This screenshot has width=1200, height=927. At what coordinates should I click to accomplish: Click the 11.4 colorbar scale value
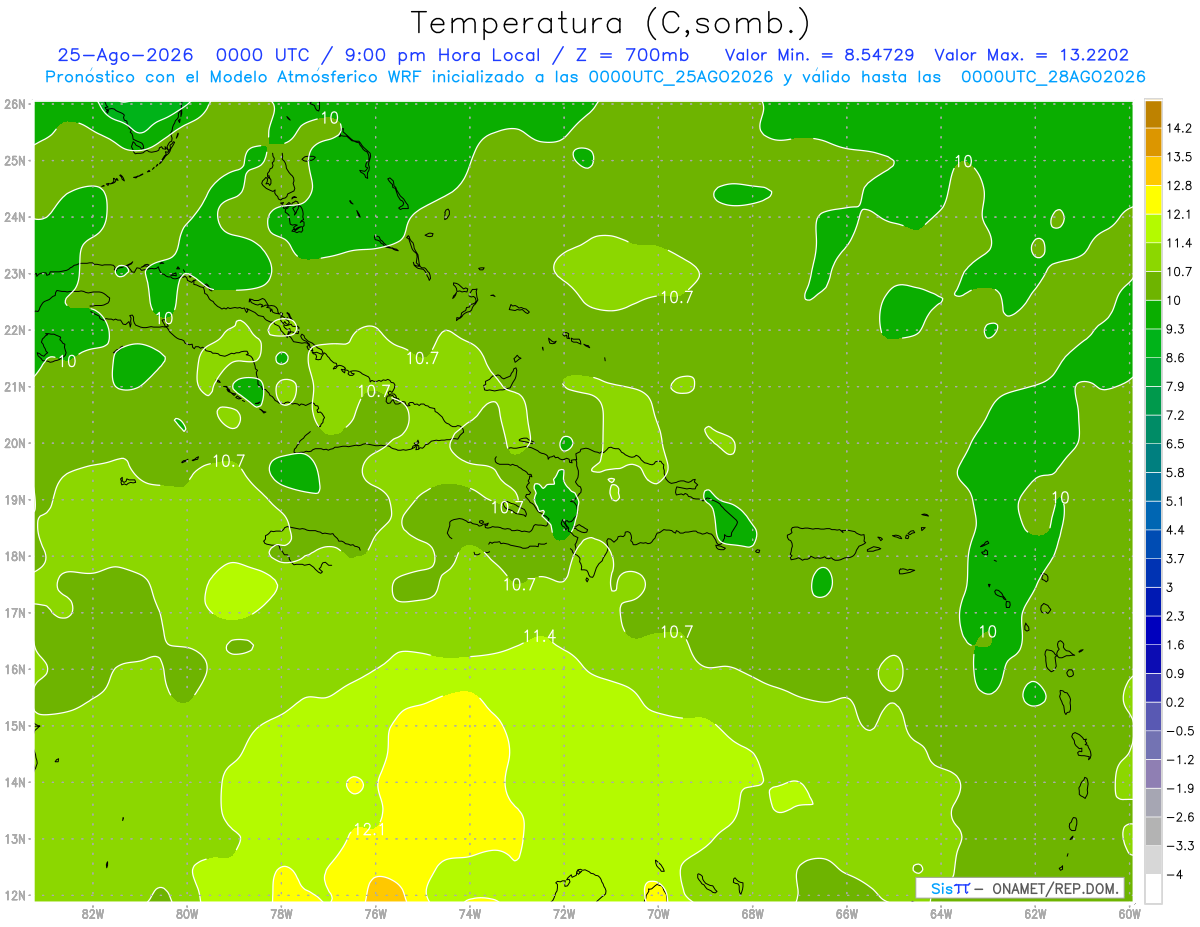coord(1180,243)
